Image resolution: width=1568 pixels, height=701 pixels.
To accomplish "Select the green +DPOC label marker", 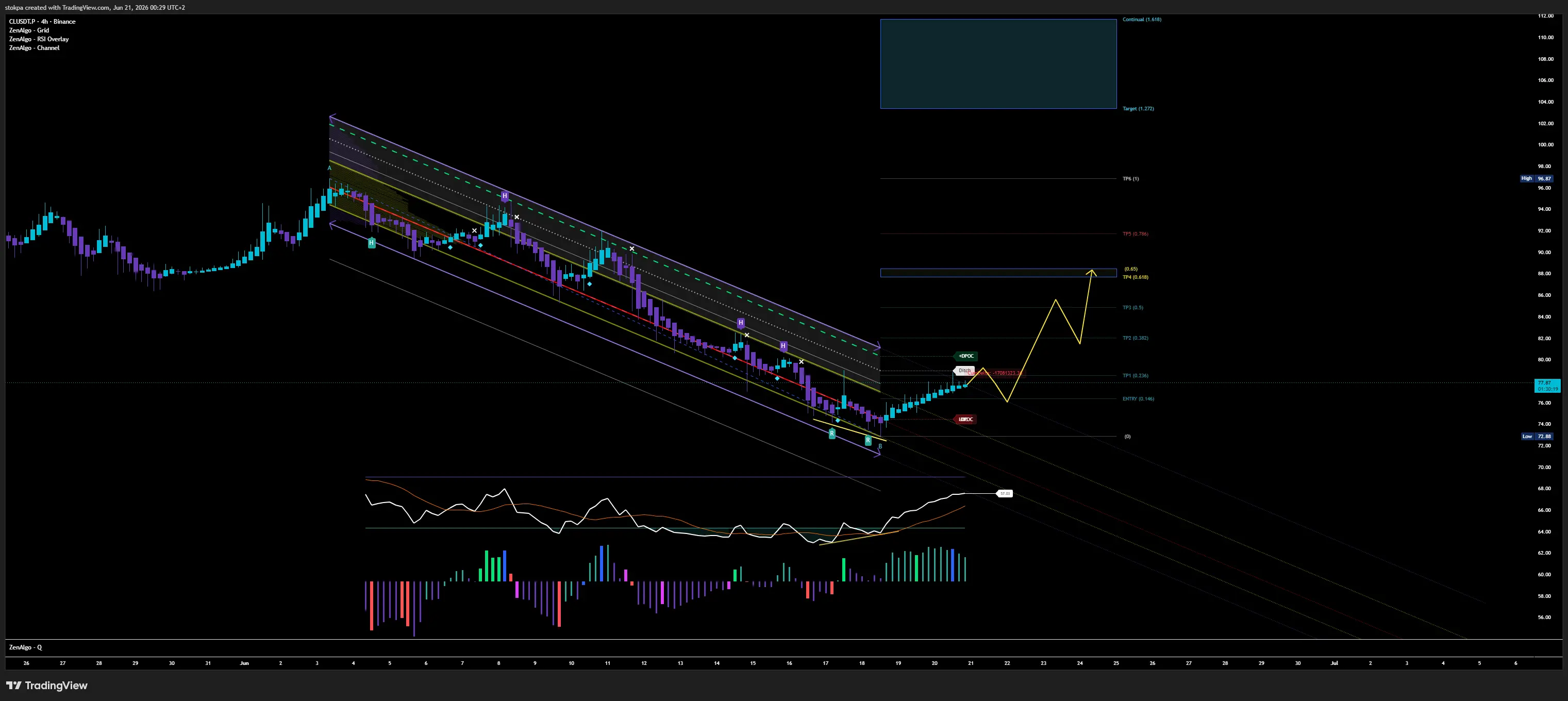I will pyautogui.click(x=965, y=356).
